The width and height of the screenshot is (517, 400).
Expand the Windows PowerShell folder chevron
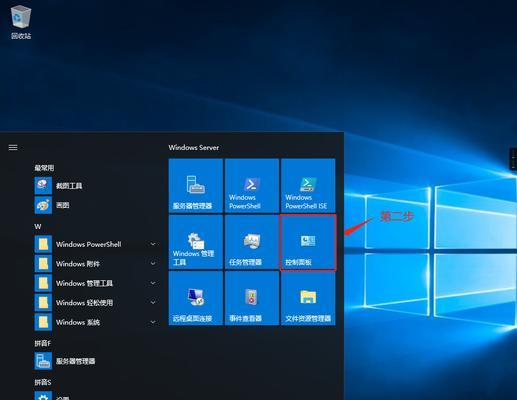pyautogui.click(x=153, y=244)
